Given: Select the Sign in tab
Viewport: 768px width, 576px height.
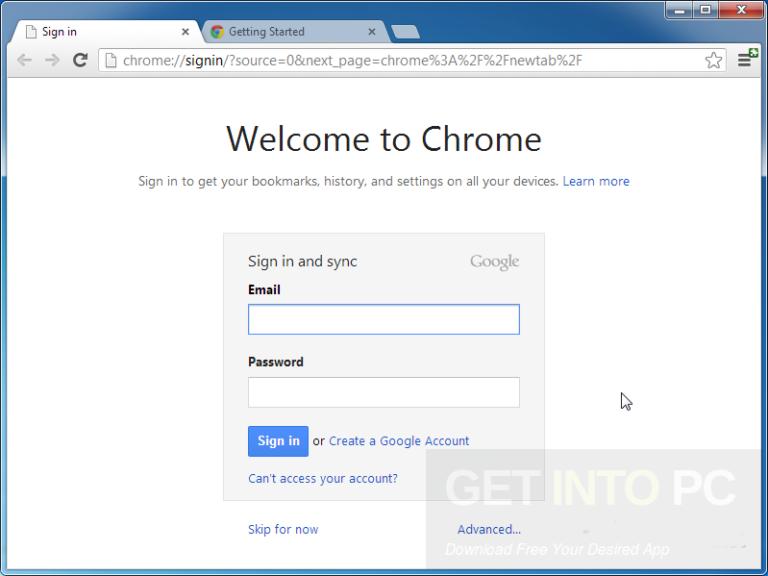Looking at the screenshot, I should click(x=106, y=32).
